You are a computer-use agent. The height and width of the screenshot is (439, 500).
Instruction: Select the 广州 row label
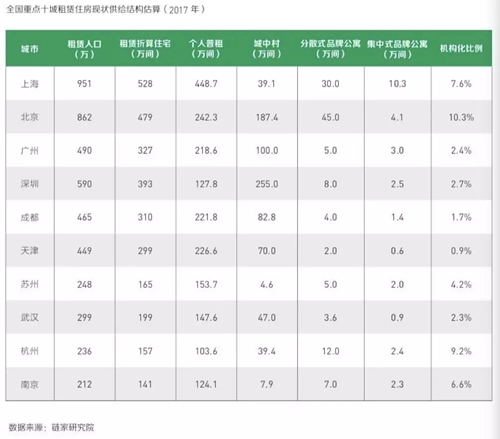click(x=30, y=151)
